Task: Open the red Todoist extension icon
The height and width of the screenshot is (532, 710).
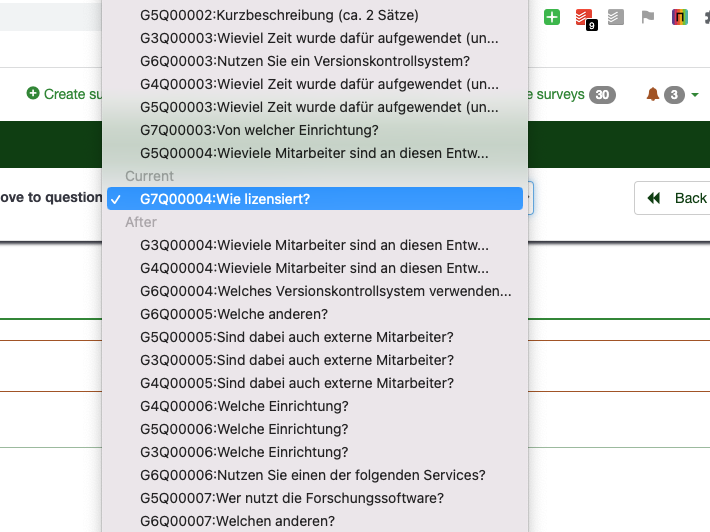Action: click(x=585, y=19)
